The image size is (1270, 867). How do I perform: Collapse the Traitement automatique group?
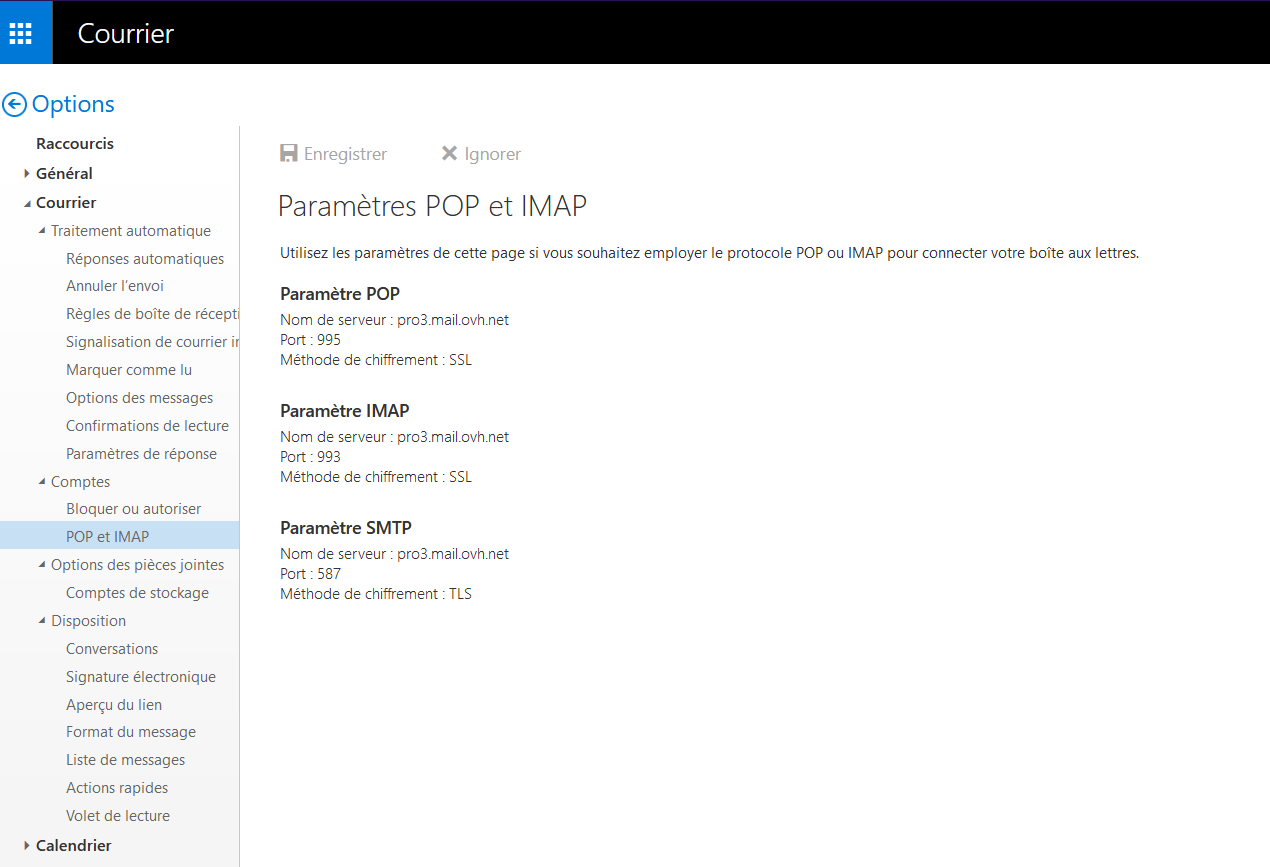click(42, 231)
